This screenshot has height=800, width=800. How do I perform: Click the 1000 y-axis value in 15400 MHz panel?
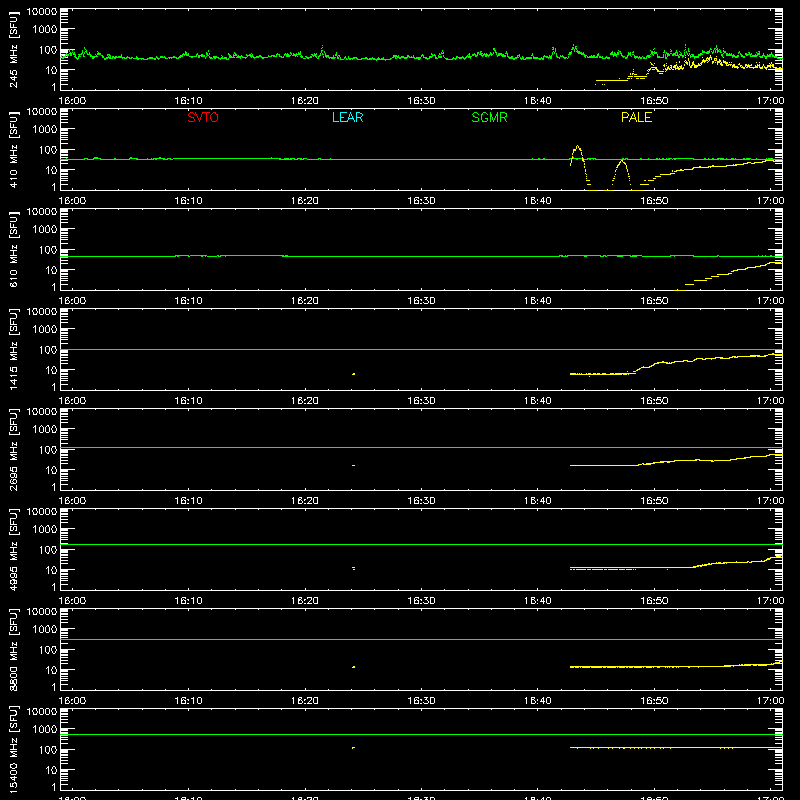pos(45,730)
